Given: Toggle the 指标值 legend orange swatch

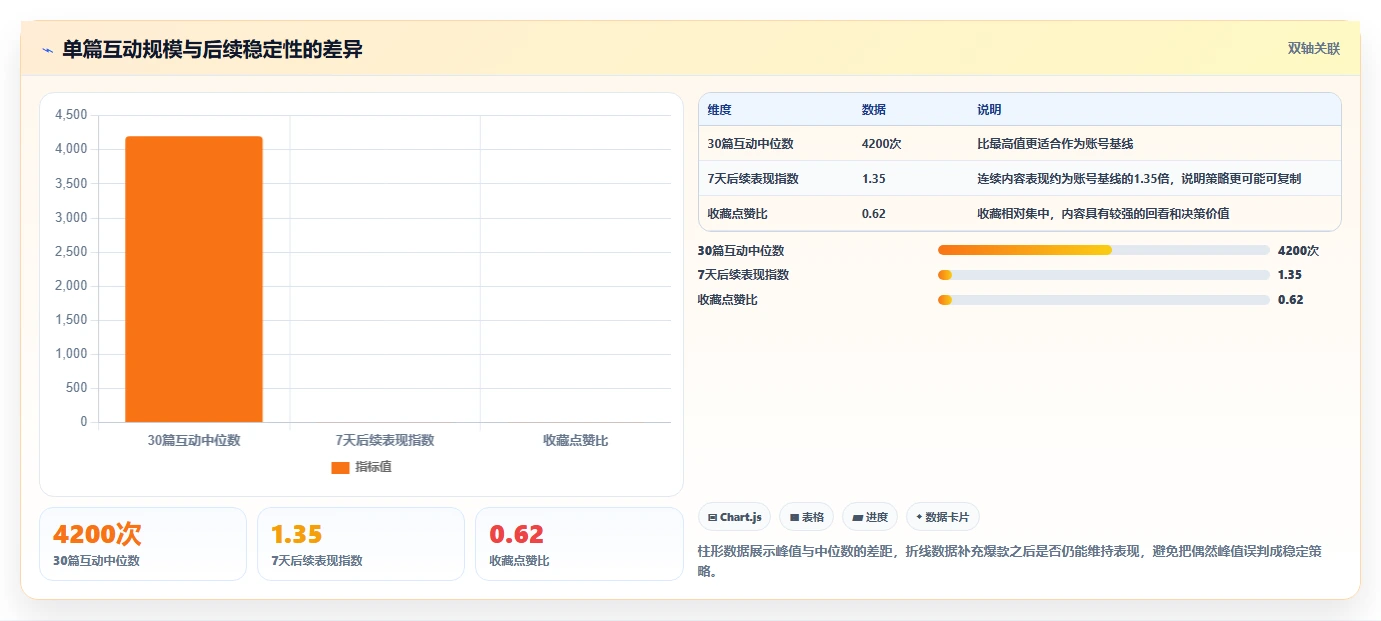Looking at the screenshot, I should pyautogui.click(x=340, y=467).
